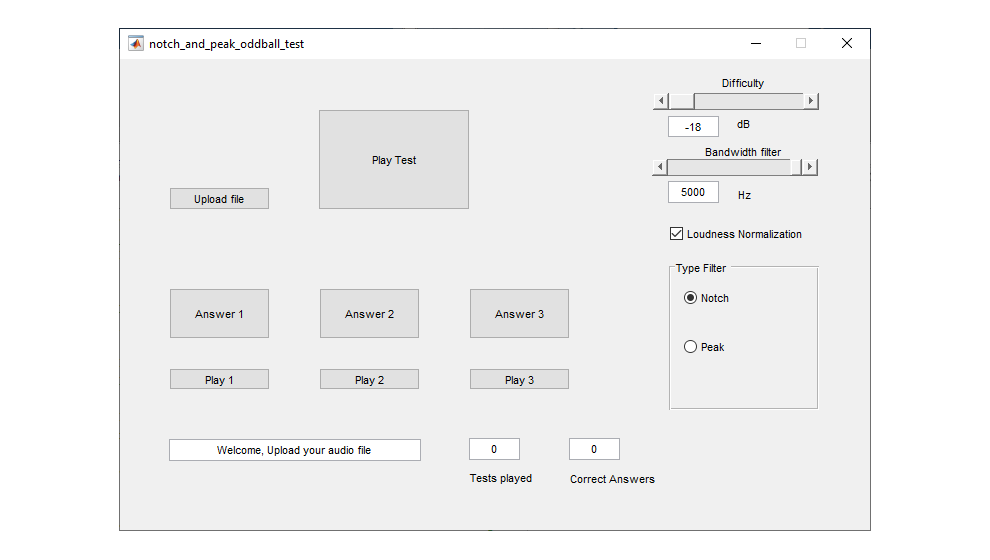The height and width of the screenshot is (560, 990).
Task: Minimize the notch_and_peak_oddball_test window
Action: pos(756,44)
